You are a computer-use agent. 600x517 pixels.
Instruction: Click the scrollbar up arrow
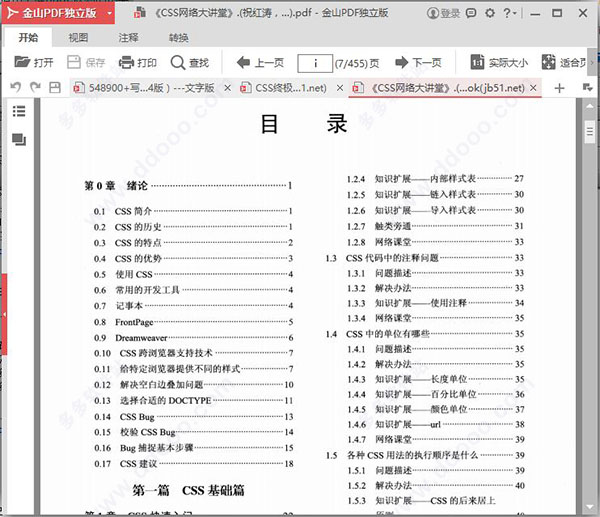[590, 106]
